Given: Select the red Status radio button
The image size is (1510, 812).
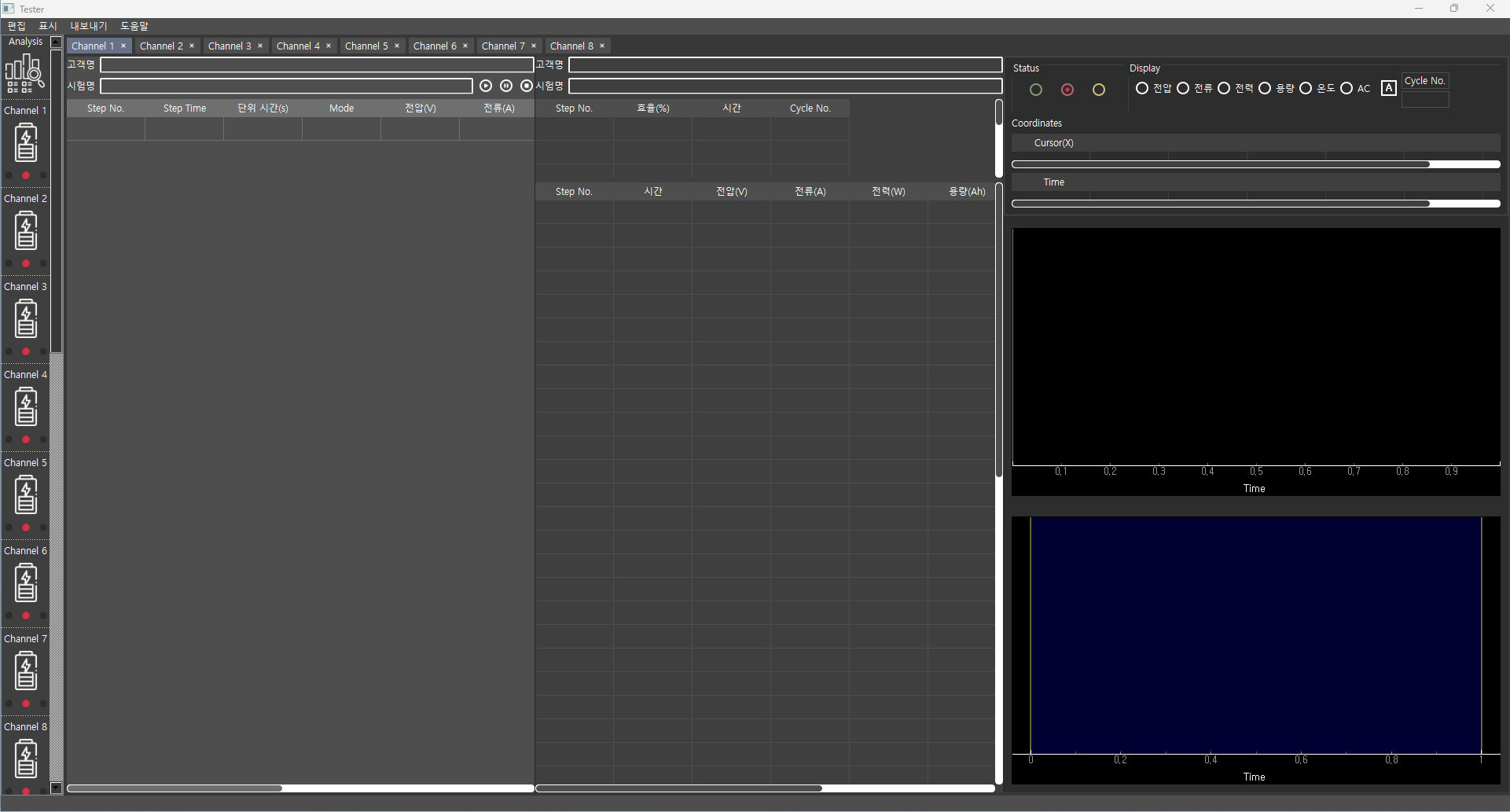Looking at the screenshot, I should [x=1067, y=90].
